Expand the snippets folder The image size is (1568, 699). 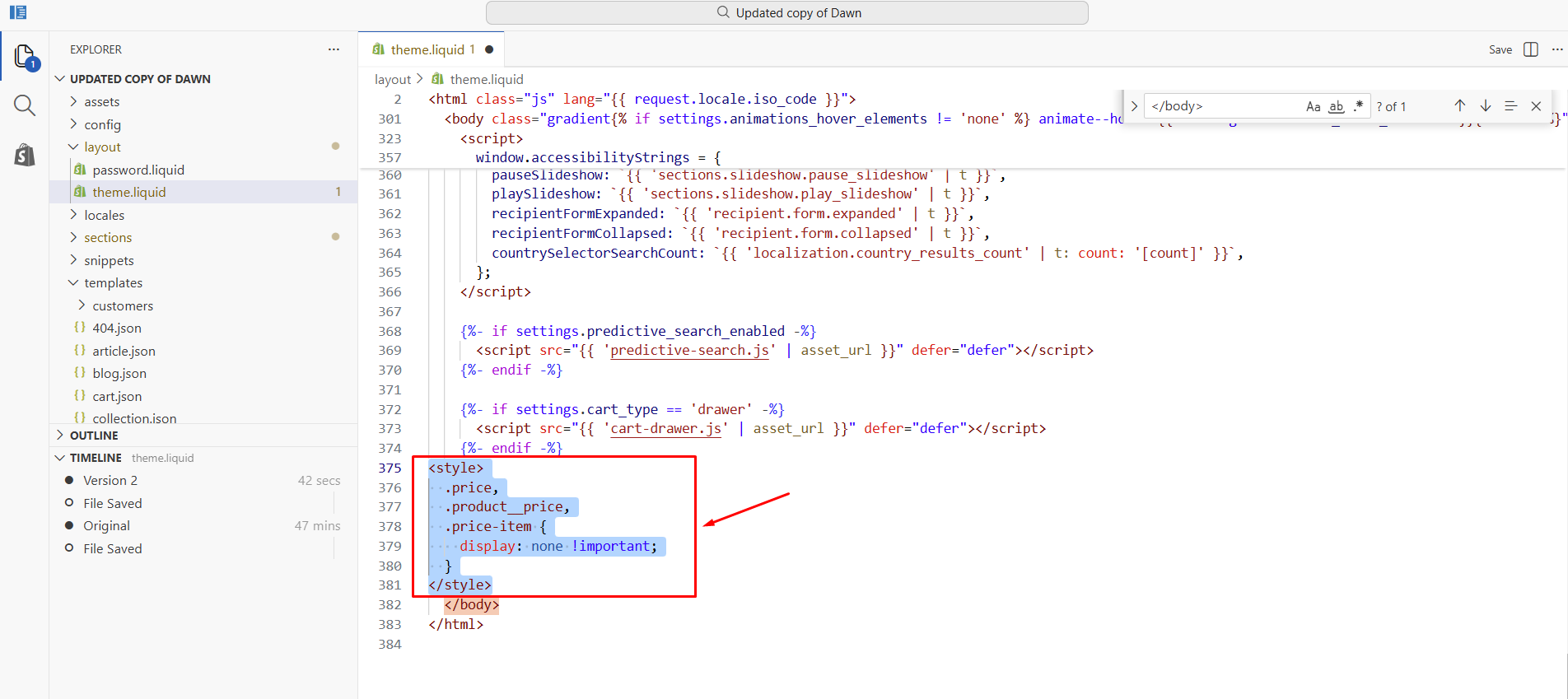click(109, 260)
